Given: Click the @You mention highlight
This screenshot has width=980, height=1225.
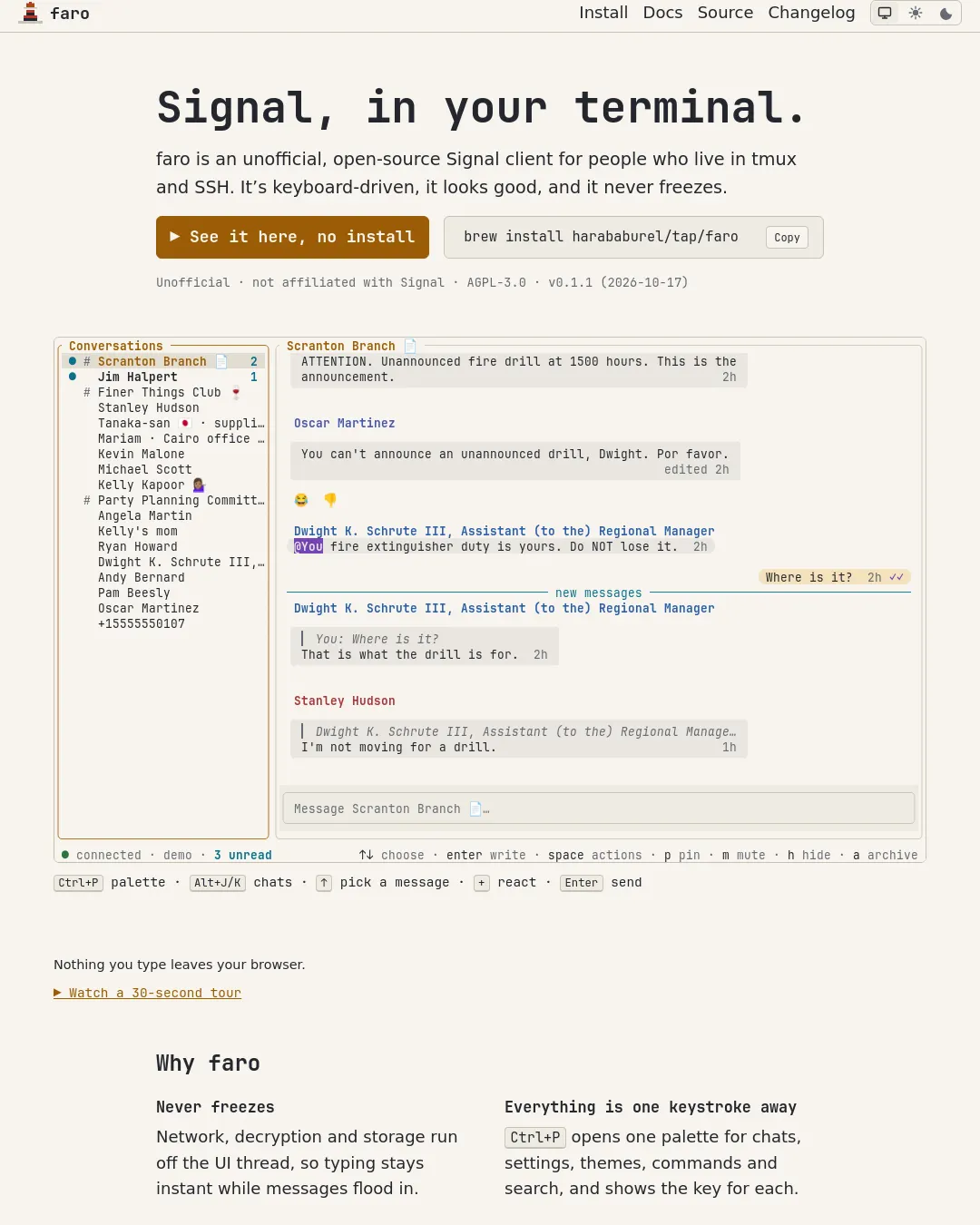Looking at the screenshot, I should pyautogui.click(x=309, y=546).
